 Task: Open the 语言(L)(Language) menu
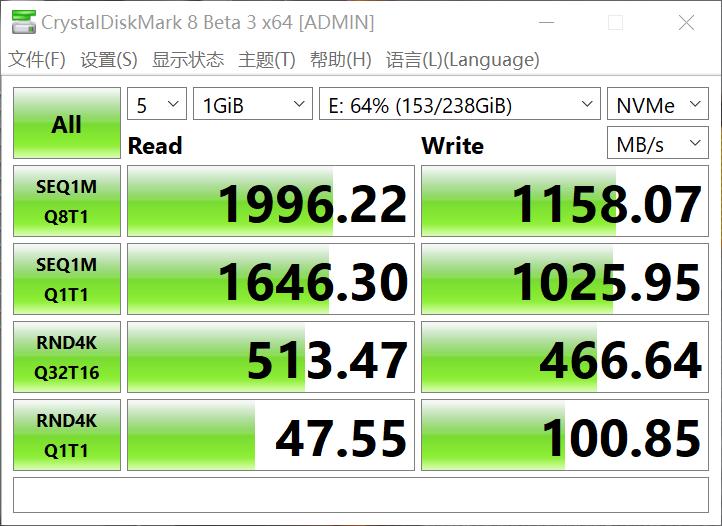[x=463, y=59]
